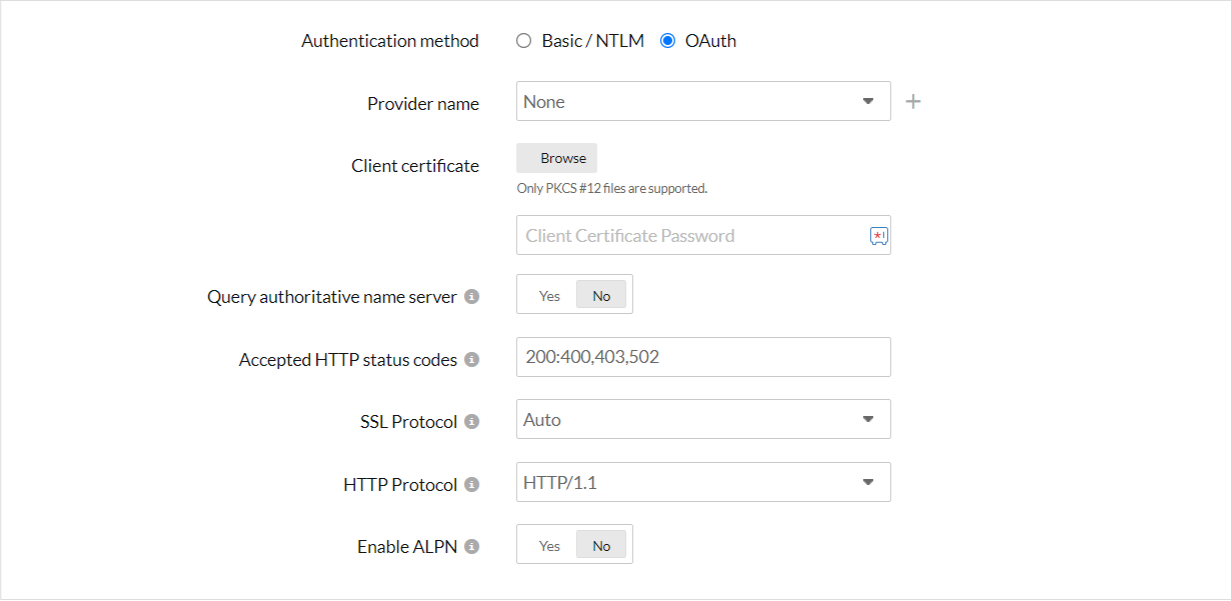This screenshot has width=1231, height=601.
Task: Click the Enable ALPN info icon
Action: coord(472,547)
